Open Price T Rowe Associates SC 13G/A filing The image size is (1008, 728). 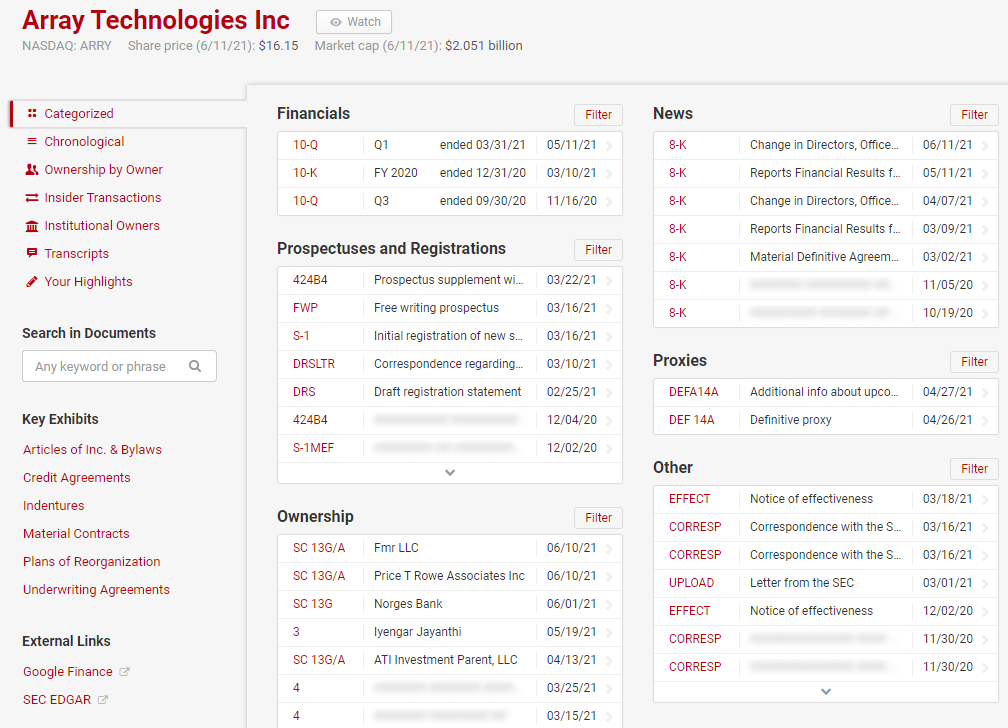pyautogui.click(x=450, y=576)
